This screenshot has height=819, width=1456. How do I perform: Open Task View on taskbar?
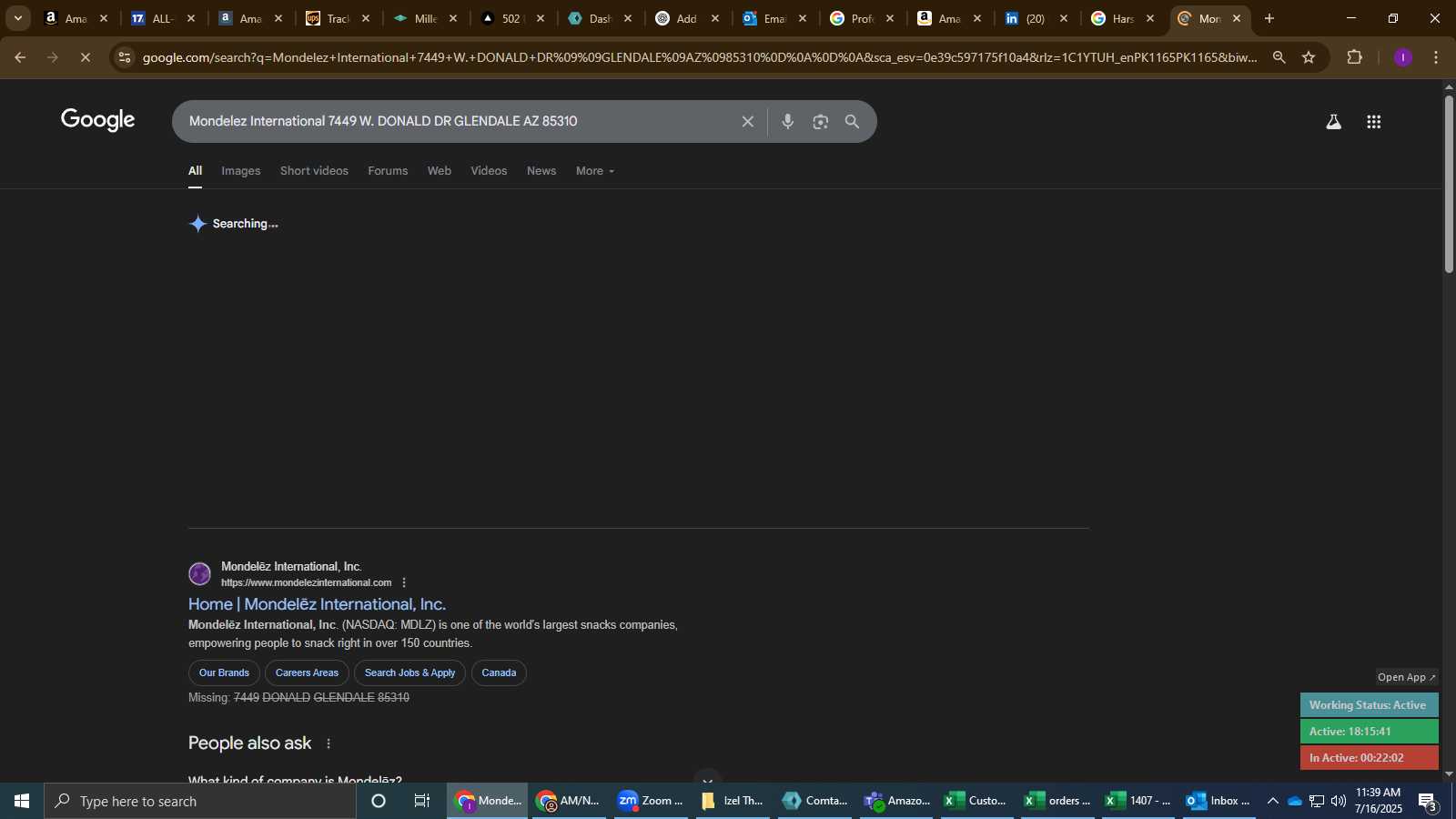point(422,801)
